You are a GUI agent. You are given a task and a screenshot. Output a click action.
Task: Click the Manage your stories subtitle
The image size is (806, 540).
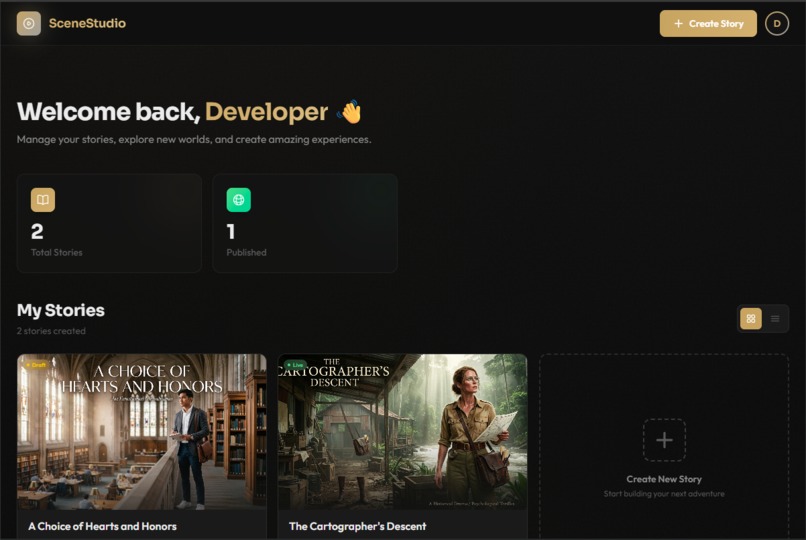pyautogui.click(x=194, y=139)
